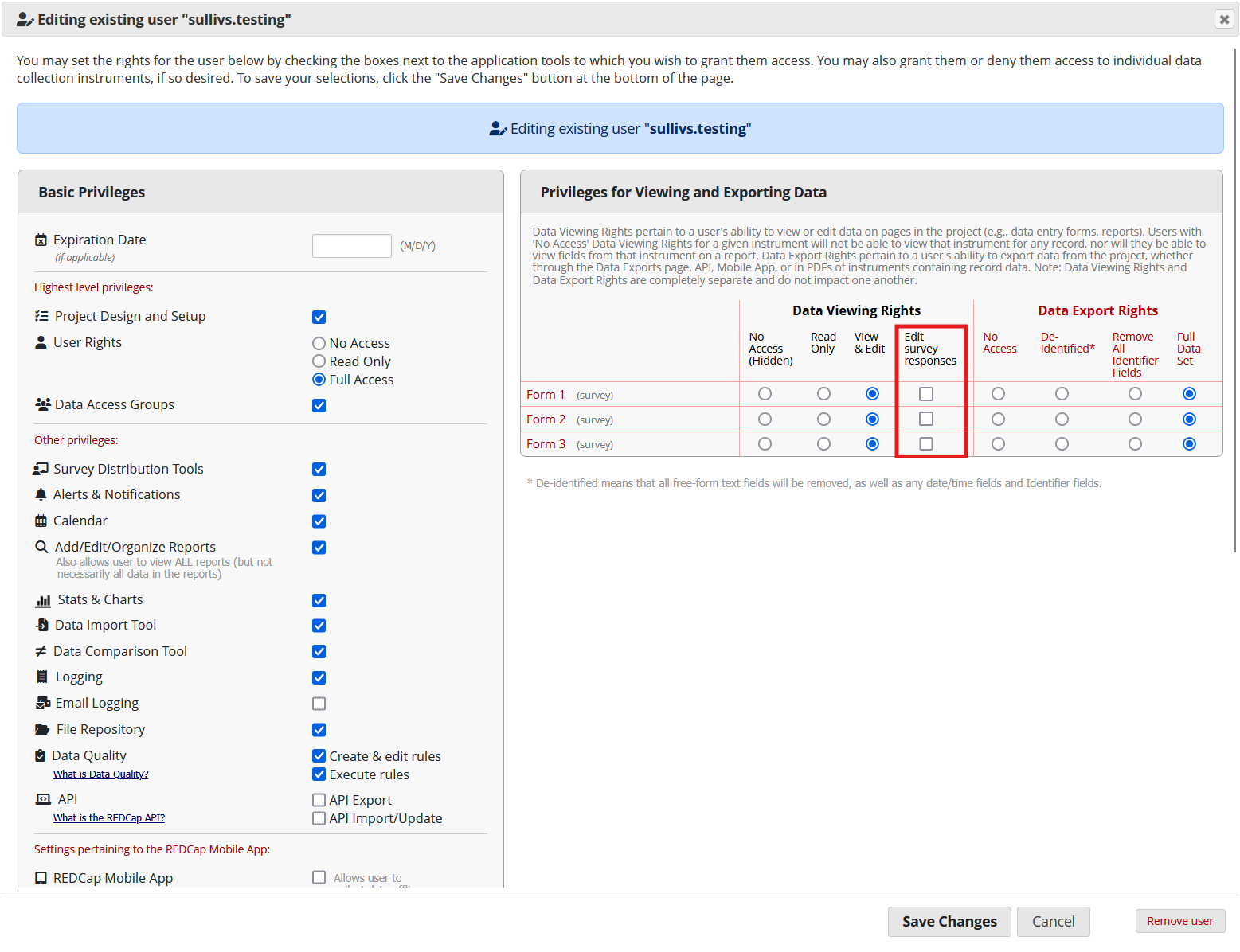Click the Data Access Groups group icon
This screenshot has width=1240, height=952.
(x=41, y=404)
